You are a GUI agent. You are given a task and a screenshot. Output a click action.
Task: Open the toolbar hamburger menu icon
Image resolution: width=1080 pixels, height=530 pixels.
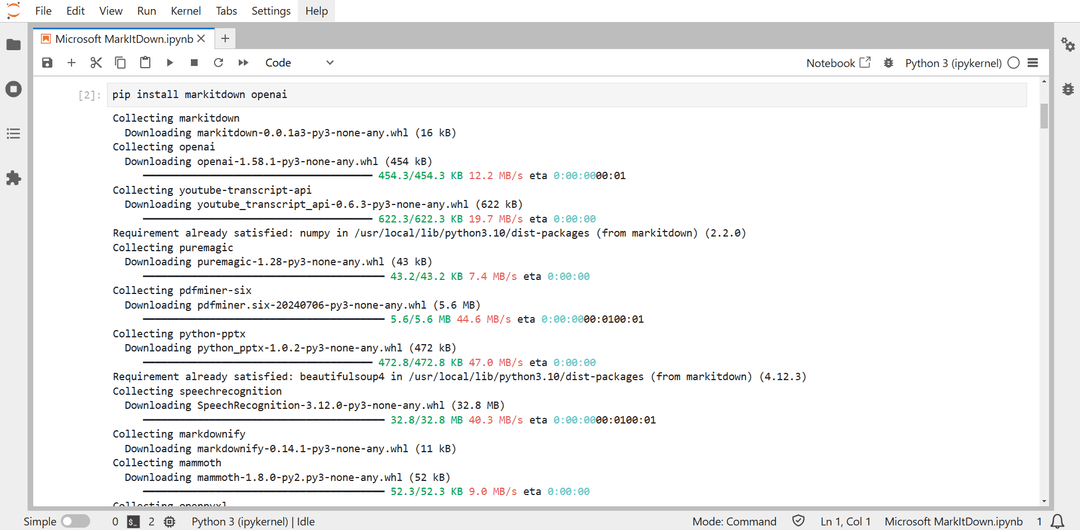pos(1032,63)
